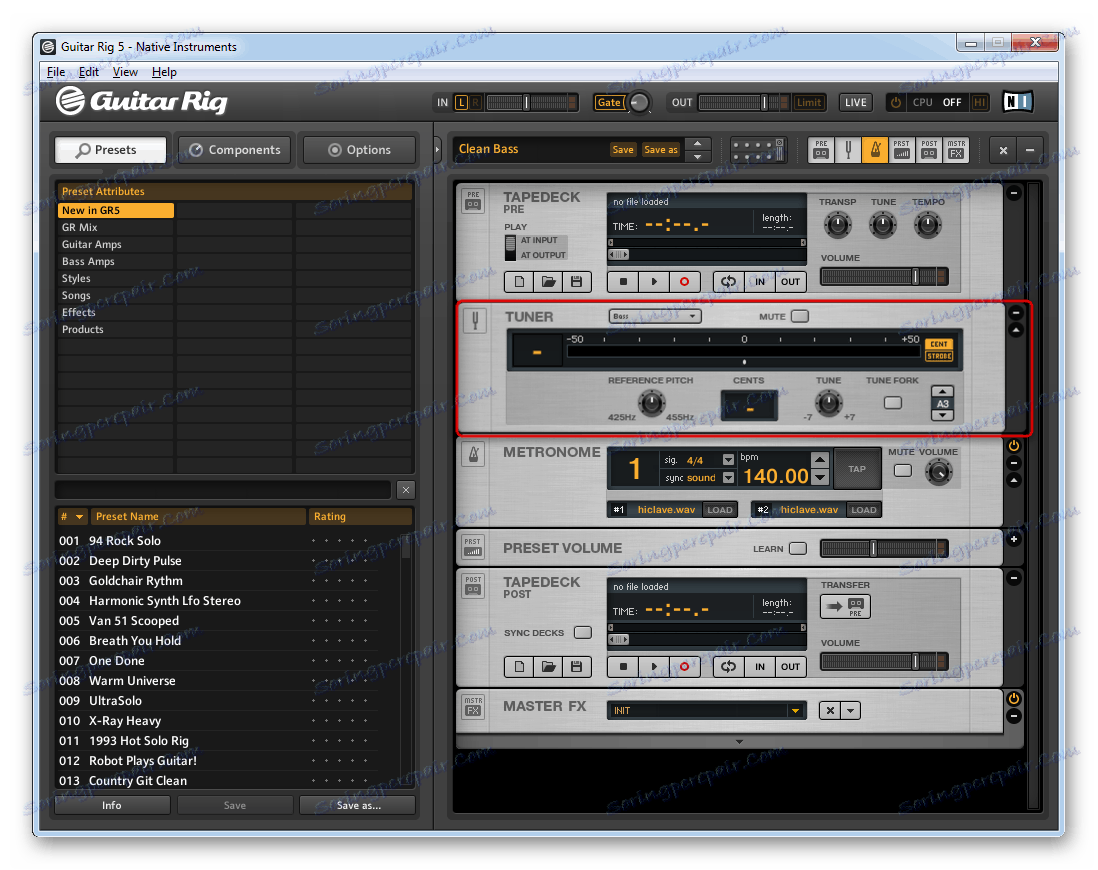The height and width of the screenshot is (870, 1098).
Task: Open file in Tapedeck Pre
Action: (548, 282)
